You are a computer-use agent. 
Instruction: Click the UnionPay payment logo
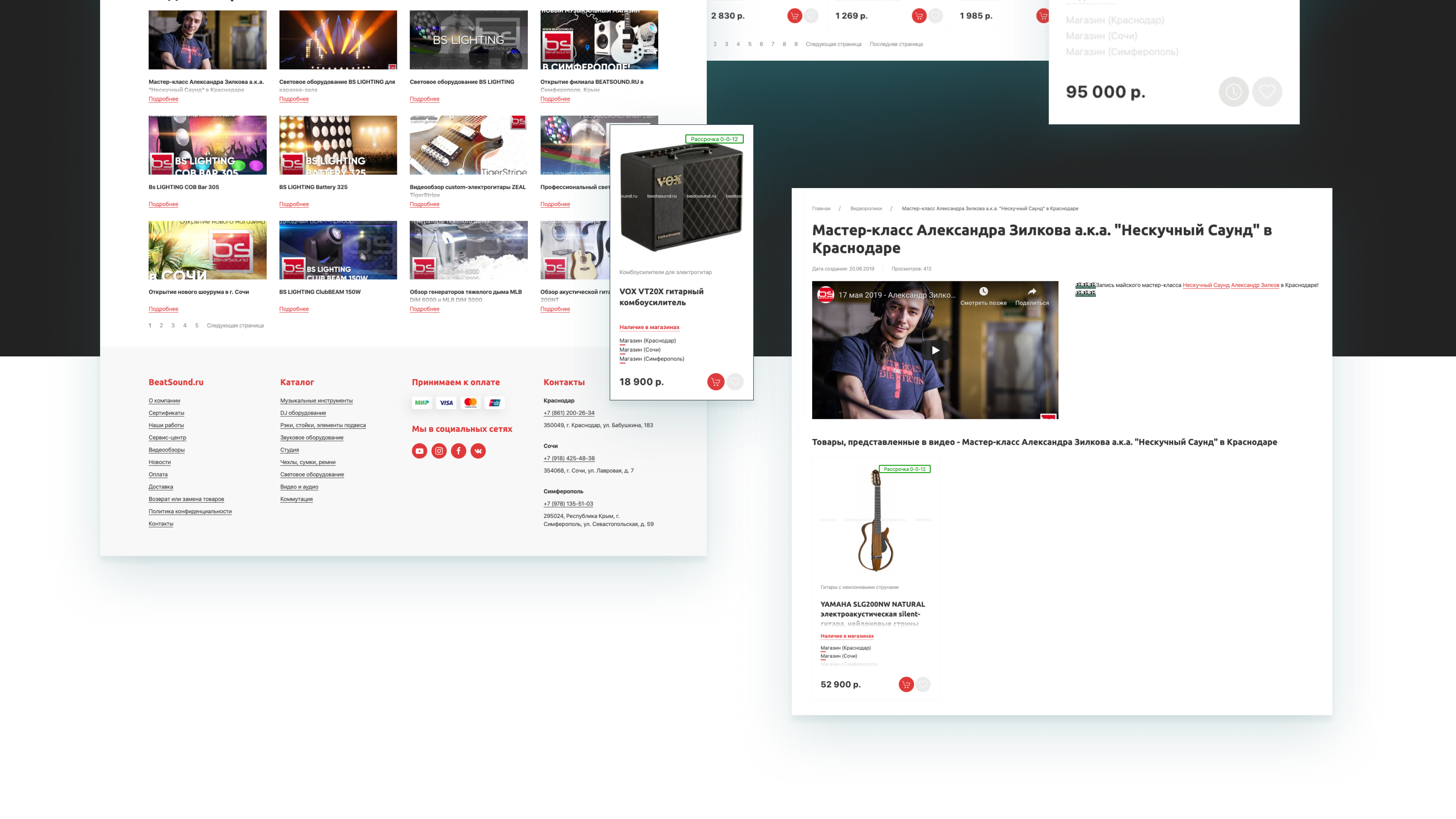494,402
